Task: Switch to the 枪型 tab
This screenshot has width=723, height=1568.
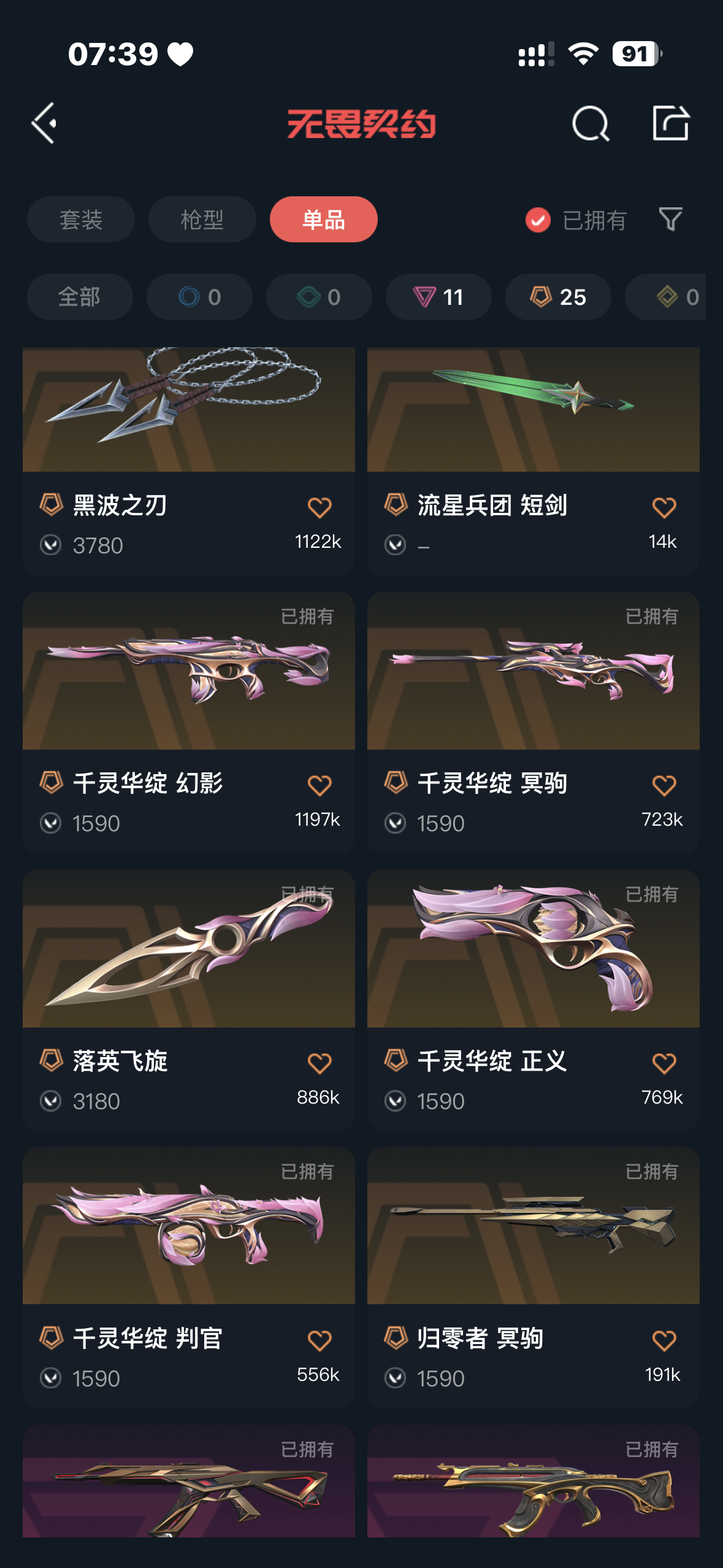Action: coord(202,219)
